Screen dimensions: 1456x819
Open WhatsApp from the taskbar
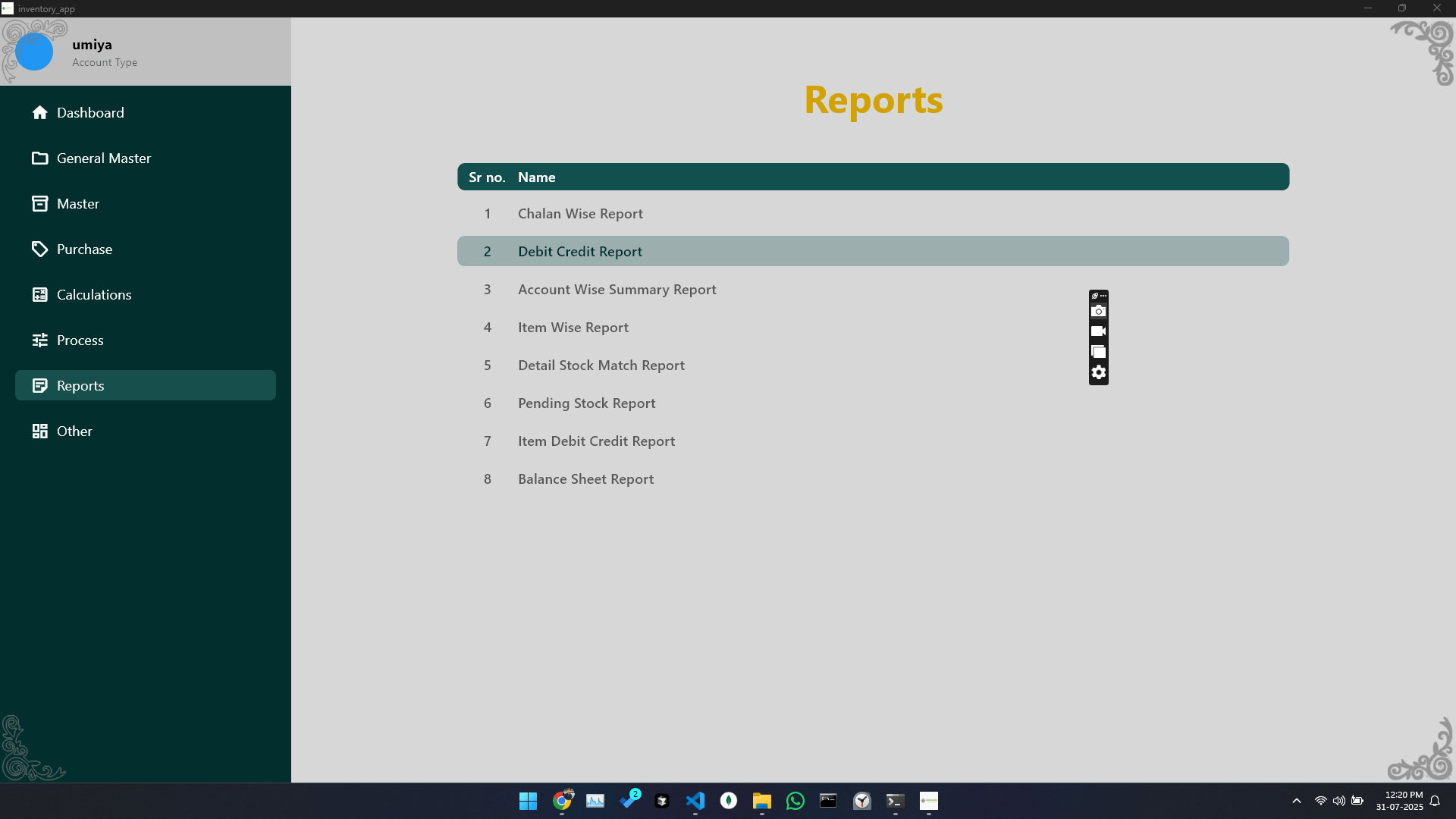[795, 801]
